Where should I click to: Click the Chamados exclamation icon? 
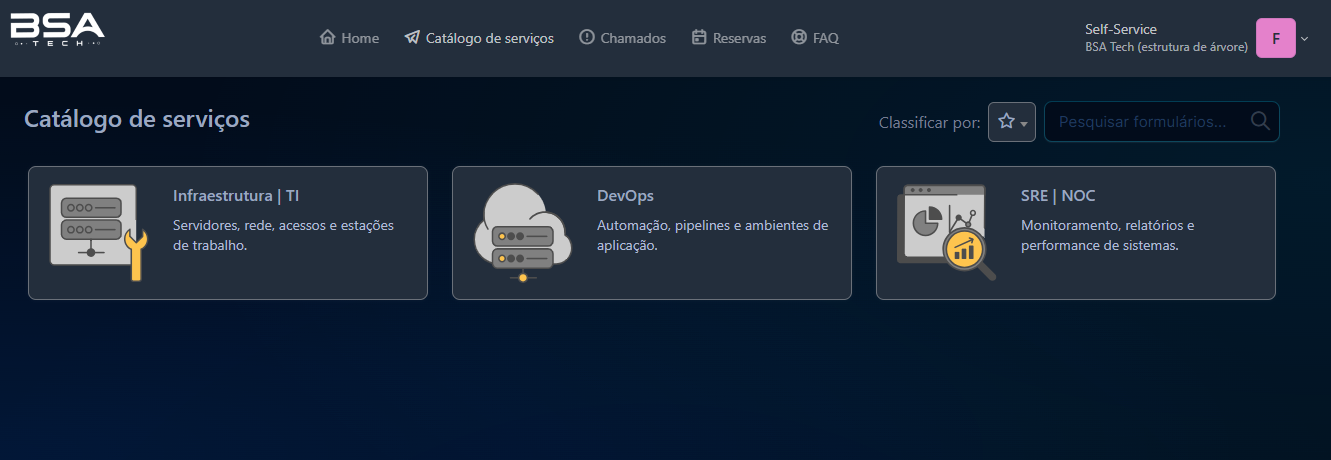pyautogui.click(x=587, y=38)
